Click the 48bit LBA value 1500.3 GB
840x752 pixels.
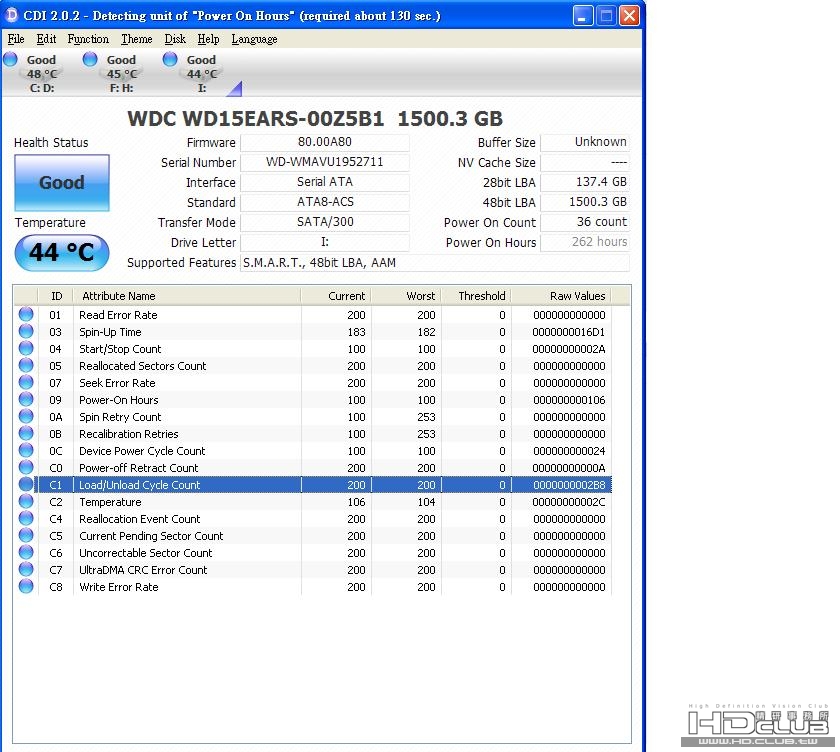pyautogui.click(x=585, y=202)
